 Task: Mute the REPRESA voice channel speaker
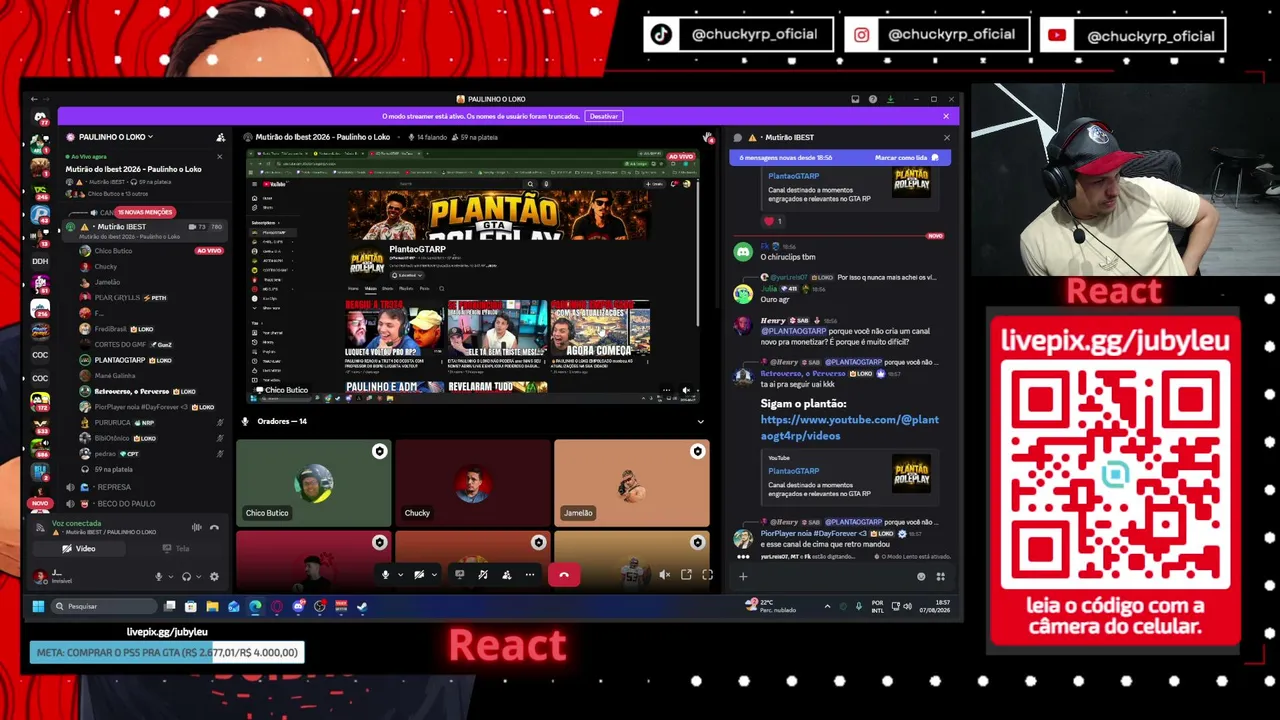[70, 487]
